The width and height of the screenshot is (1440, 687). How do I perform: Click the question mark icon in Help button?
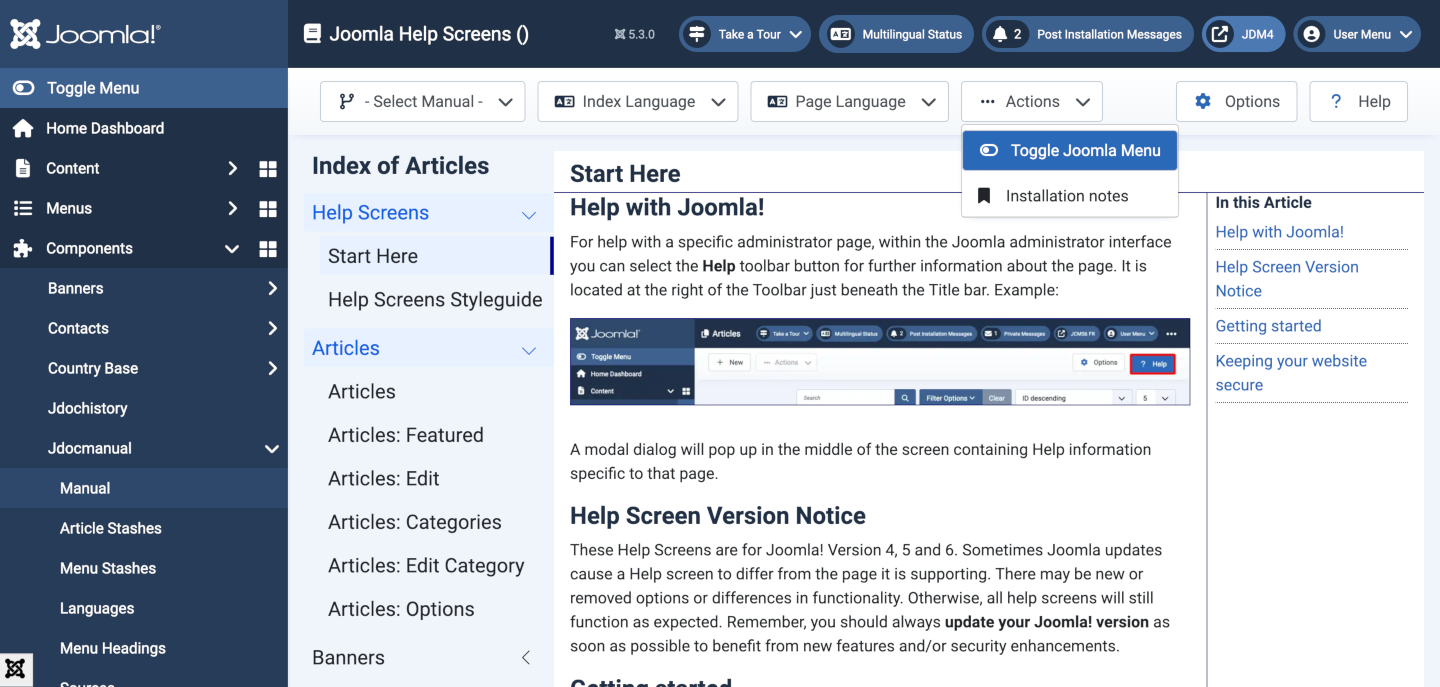click(1336, 101)
